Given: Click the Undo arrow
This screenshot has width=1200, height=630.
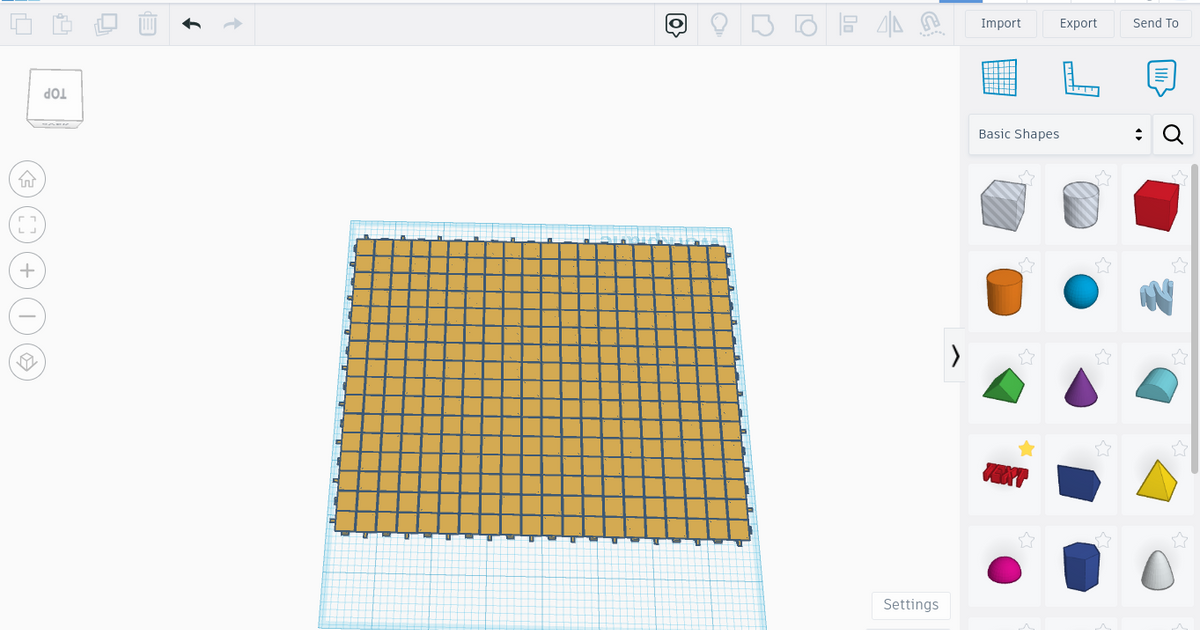Looking at the screenshot, I should pos(191,23).
